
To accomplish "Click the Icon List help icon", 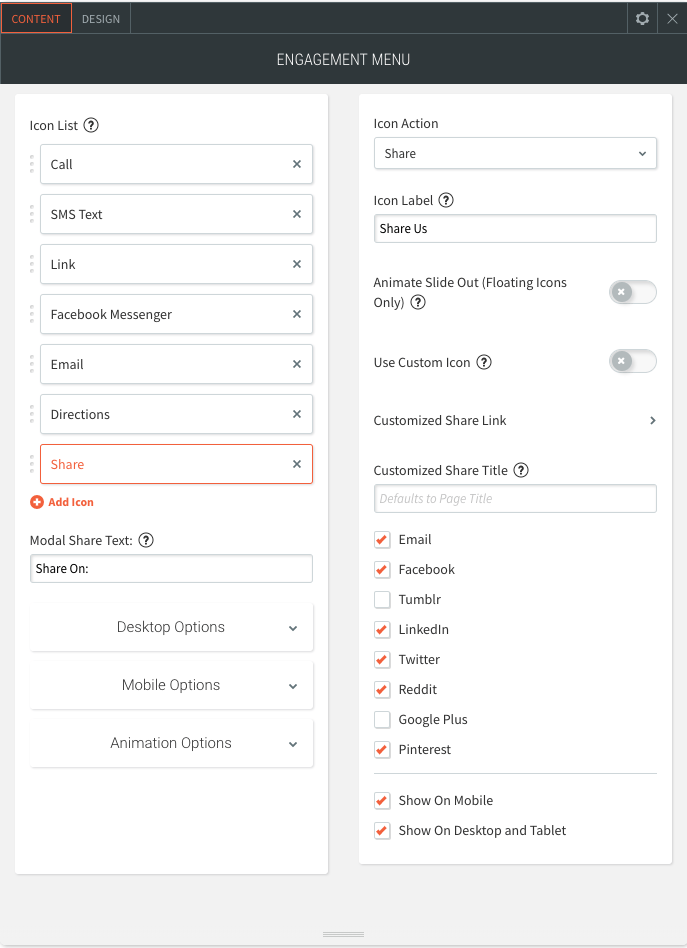I will pyautogui.click(x=91, y=125).
